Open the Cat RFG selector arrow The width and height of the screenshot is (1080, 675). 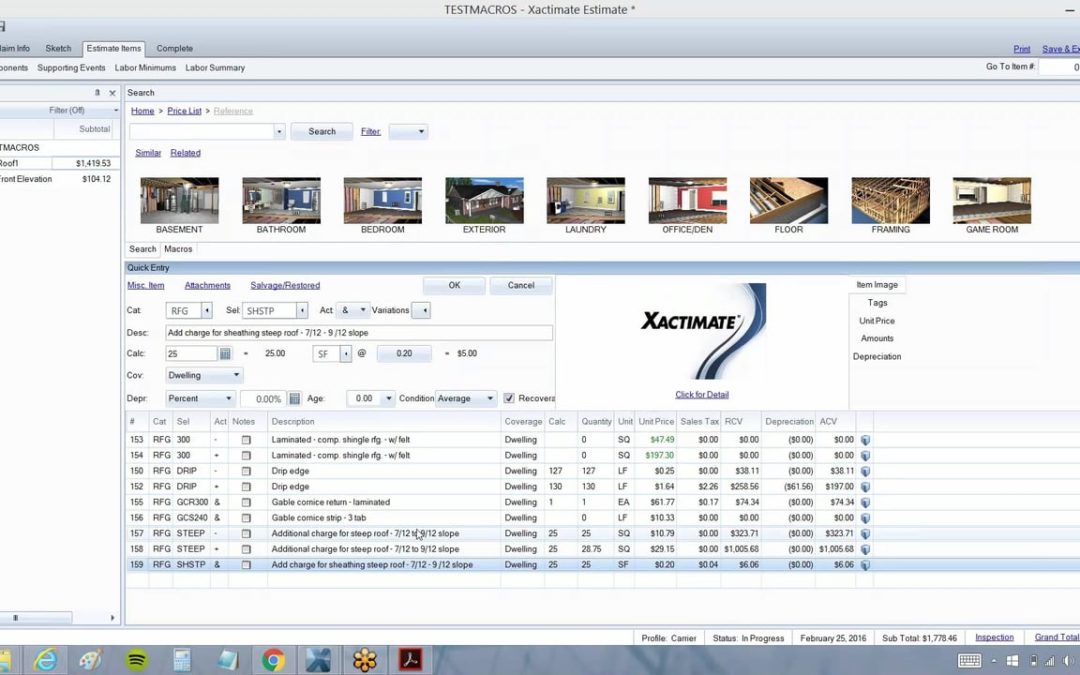point(207,311)
